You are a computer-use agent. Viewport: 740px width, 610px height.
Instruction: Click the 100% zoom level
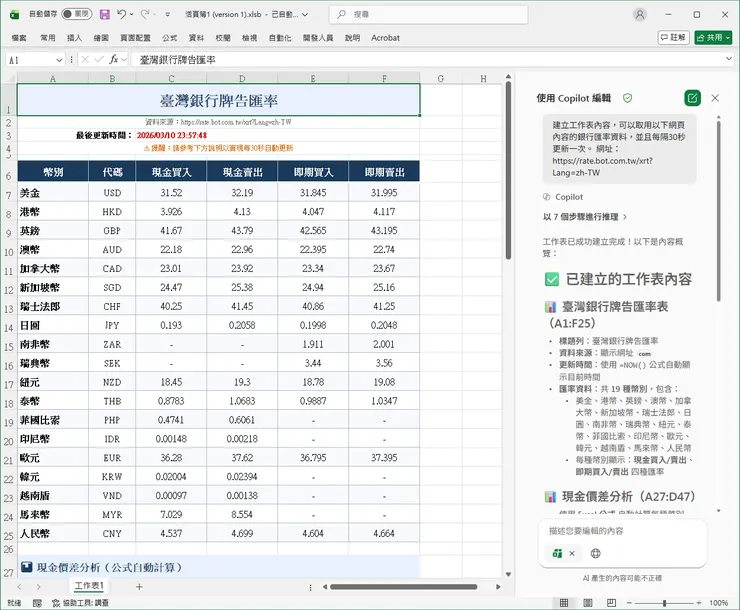[718, 603]
